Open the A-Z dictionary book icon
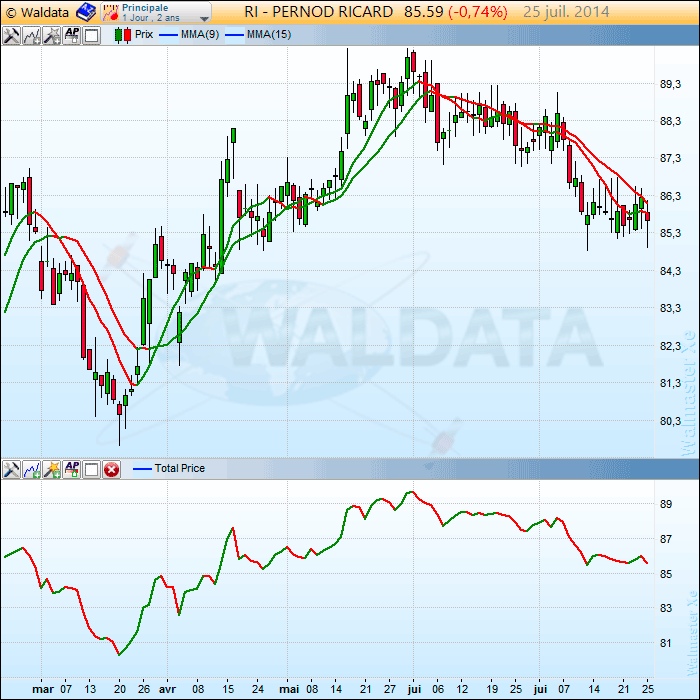700x700 pixels. point(86,12)
